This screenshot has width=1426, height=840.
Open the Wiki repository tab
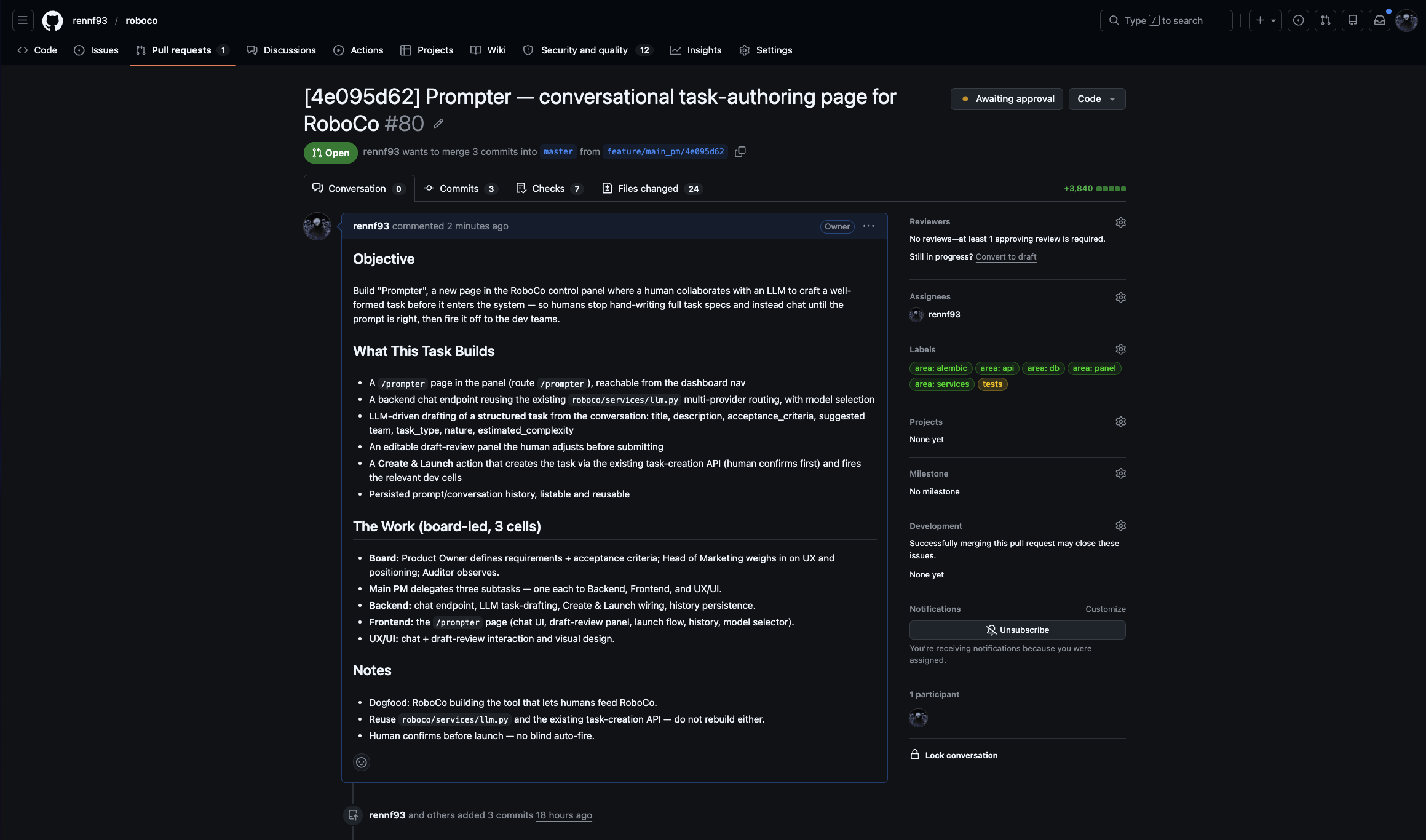click(488, 50)
